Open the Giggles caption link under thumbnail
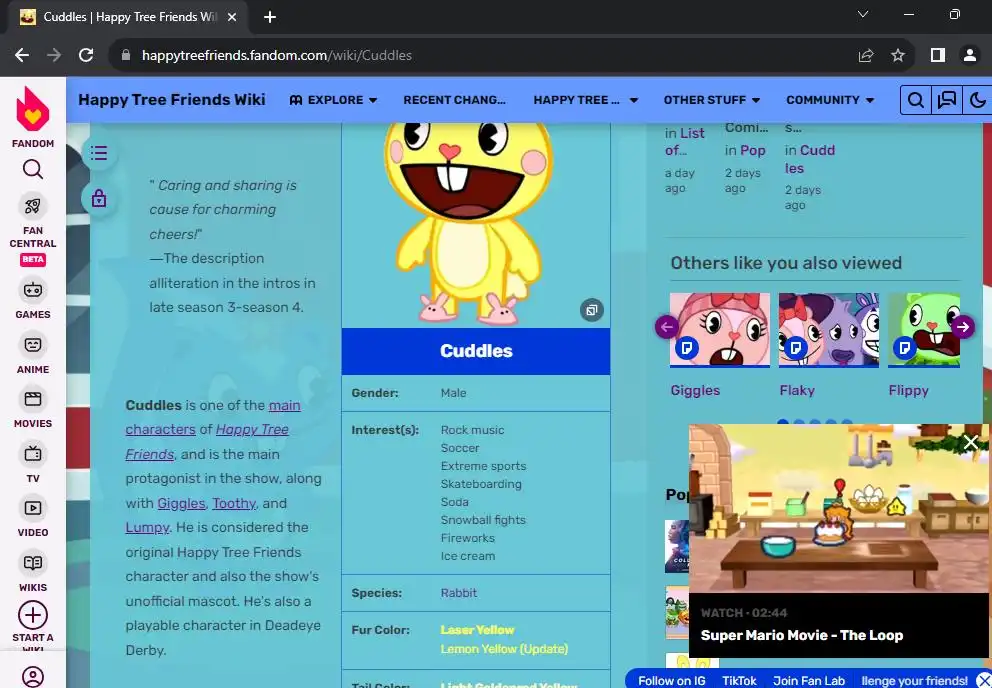Viewport: 992px width, 688px height. (695, 390)
